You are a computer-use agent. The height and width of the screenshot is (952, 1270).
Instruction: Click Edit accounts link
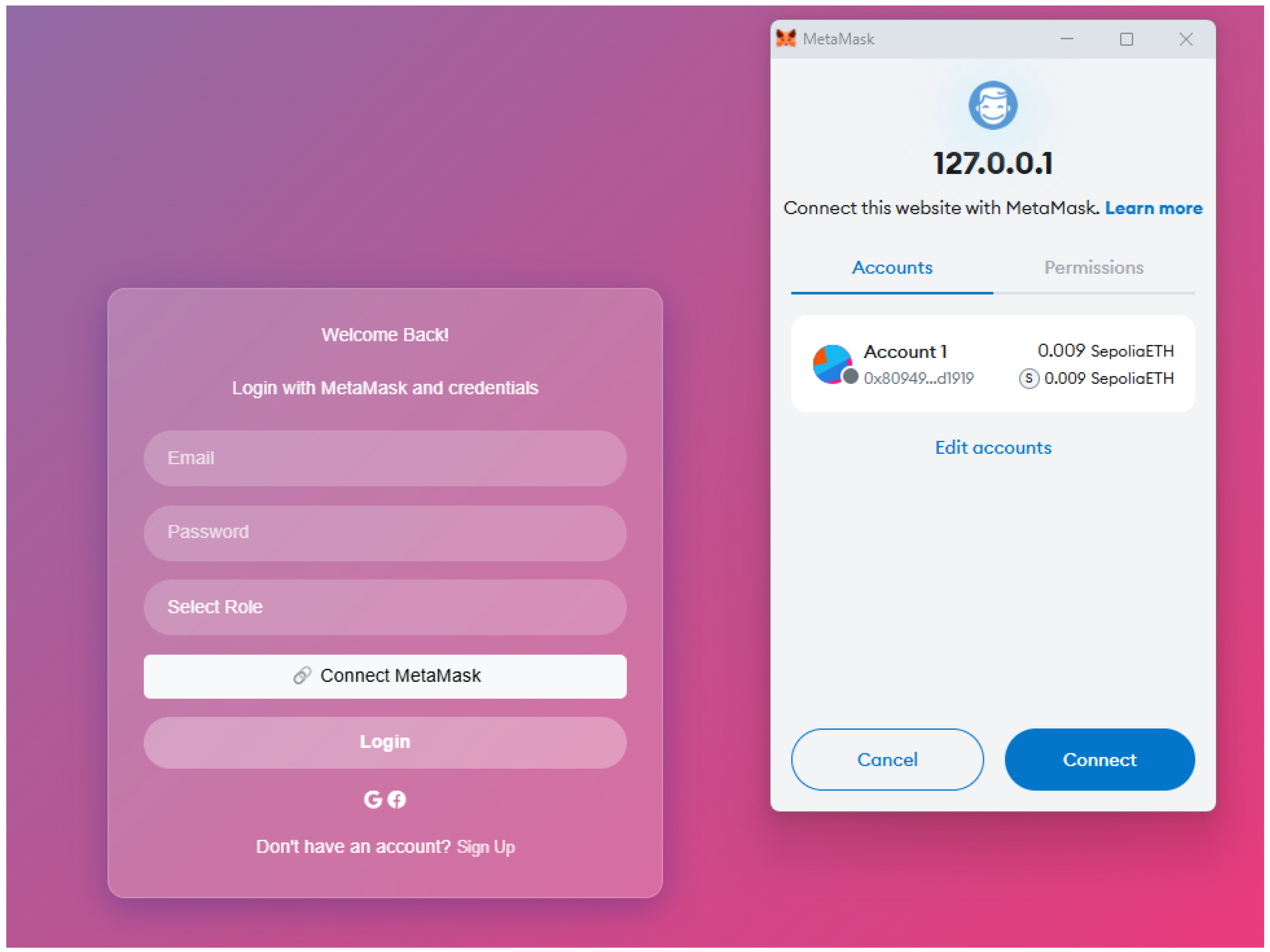coord(993,447)
